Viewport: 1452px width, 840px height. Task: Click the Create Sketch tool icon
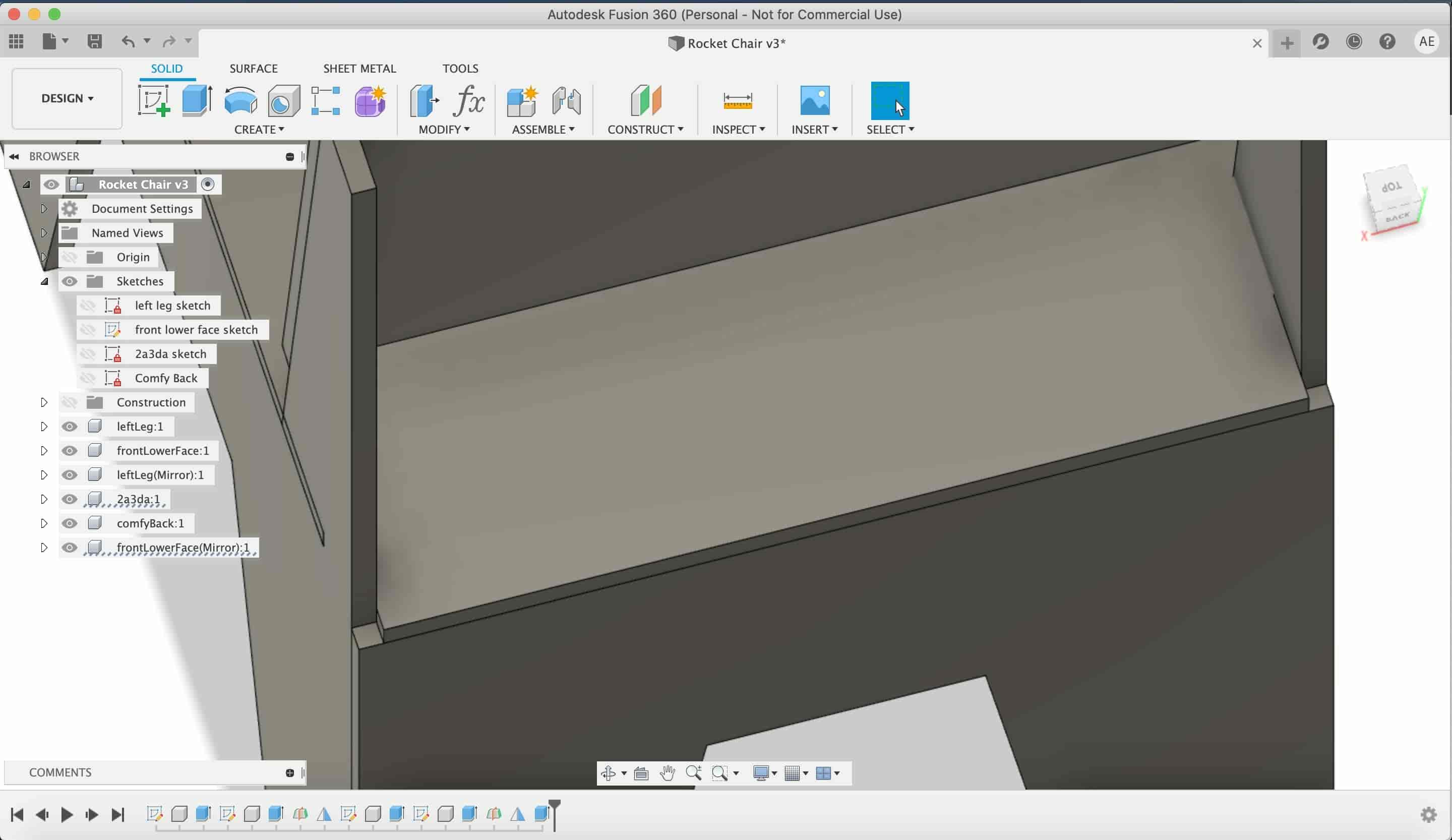click(x=154, y=100)
